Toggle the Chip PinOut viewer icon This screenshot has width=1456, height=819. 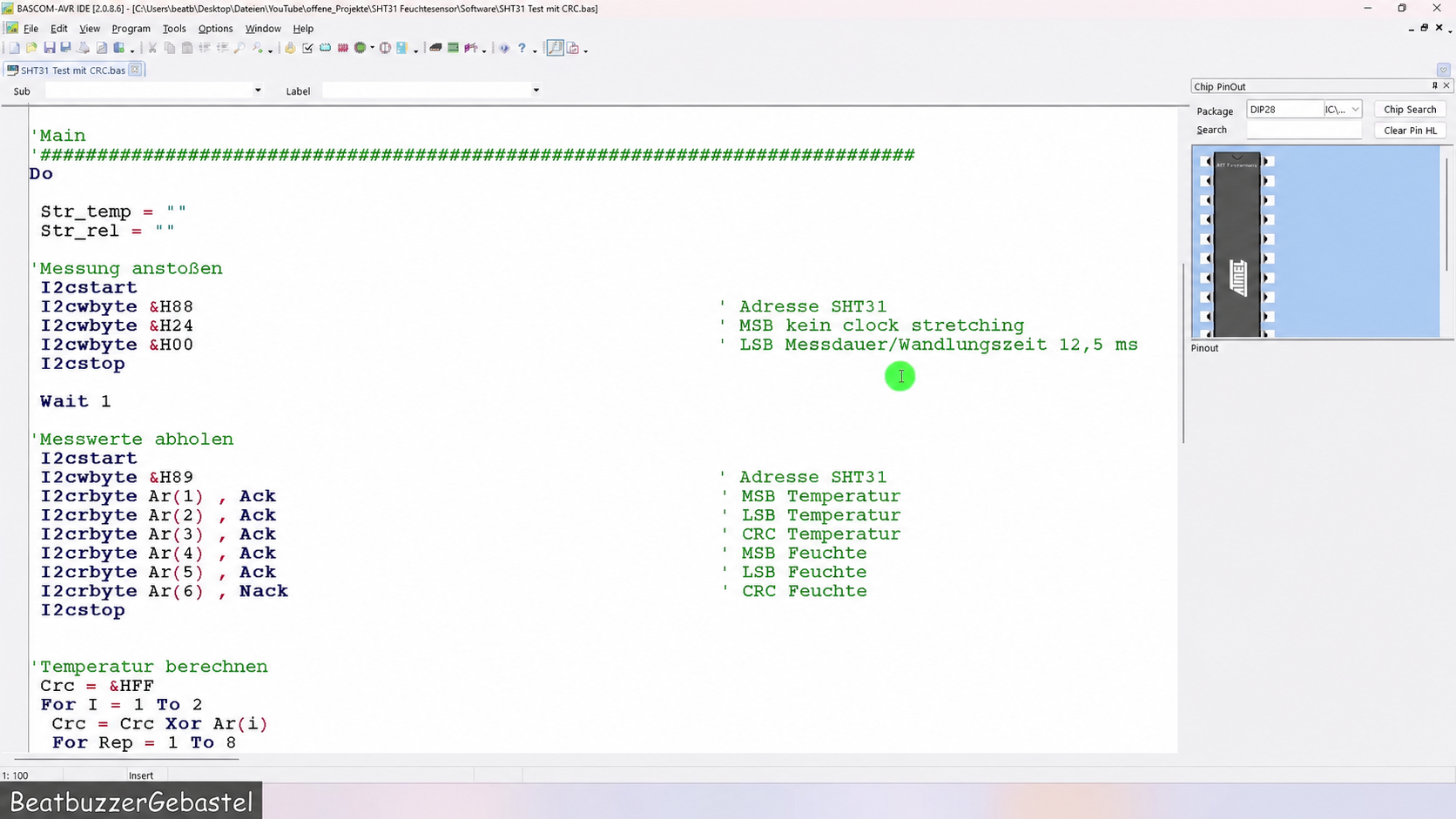click(555, 48)
